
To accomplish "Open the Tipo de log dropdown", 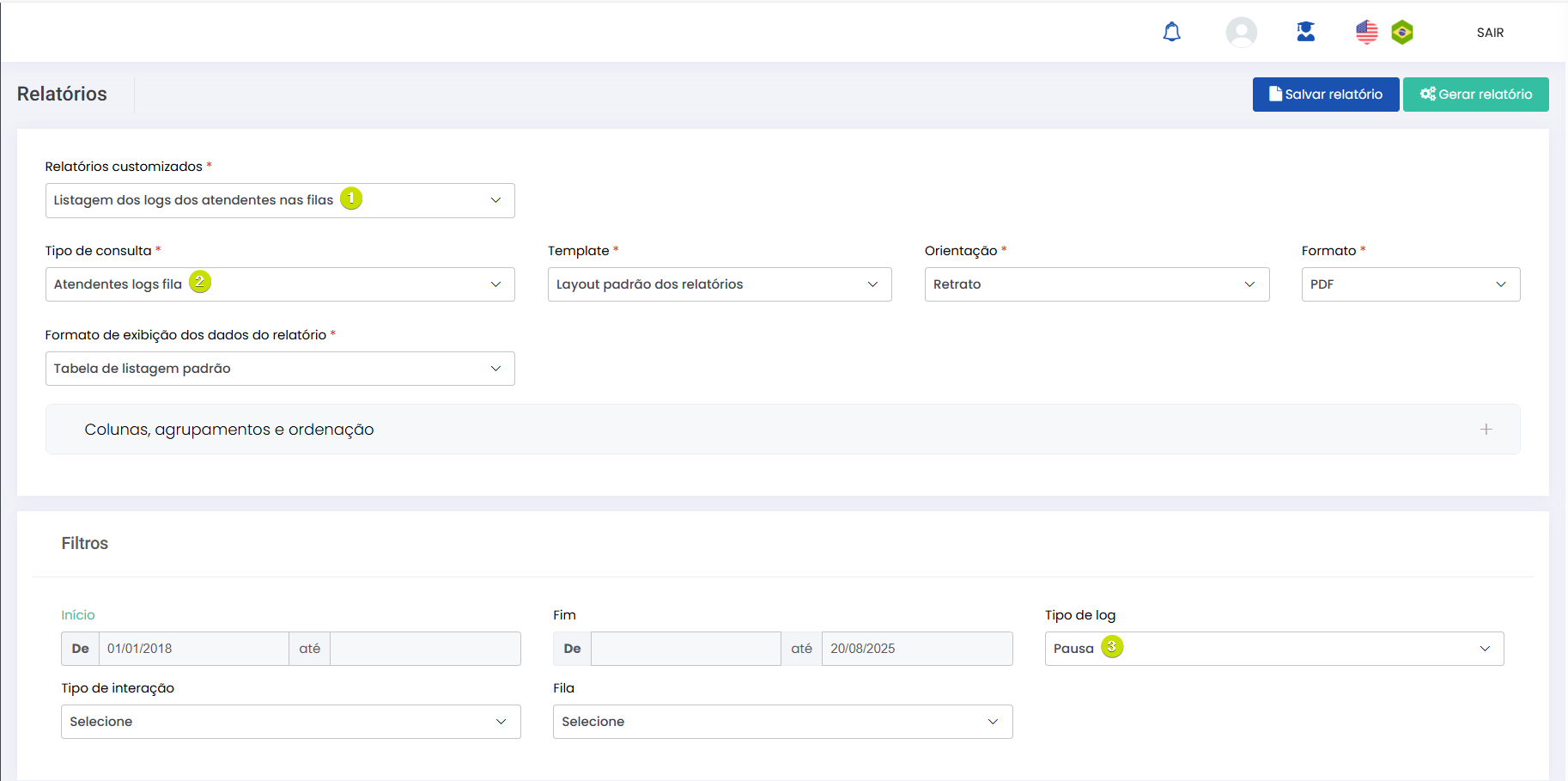I will click(x=1273, y=649).
